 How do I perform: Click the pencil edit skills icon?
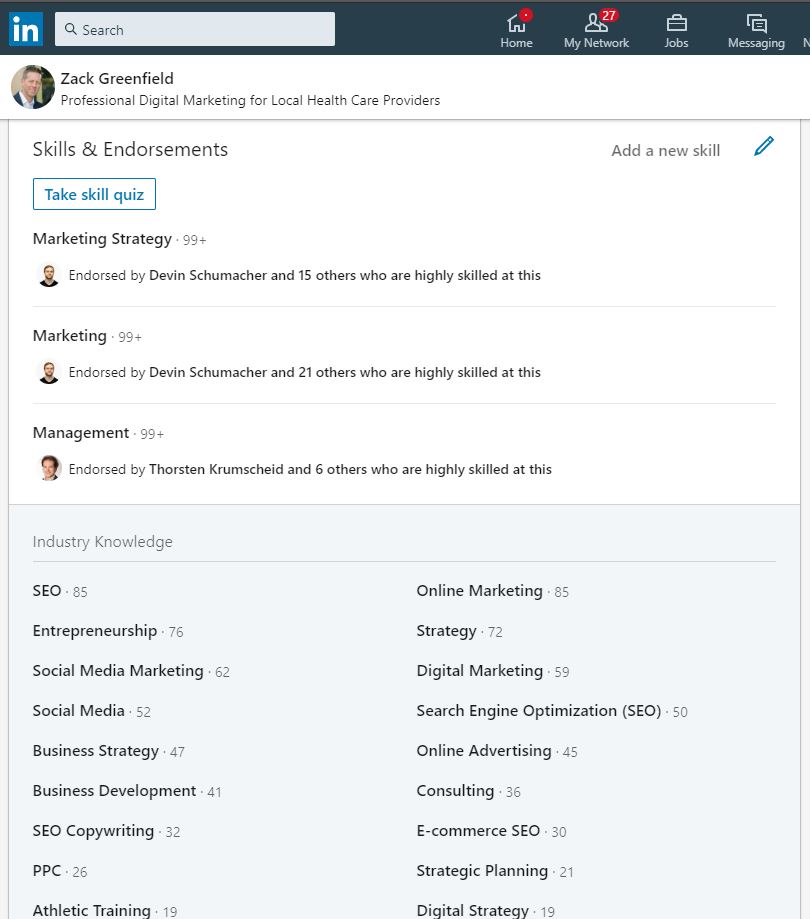[764, 148]
